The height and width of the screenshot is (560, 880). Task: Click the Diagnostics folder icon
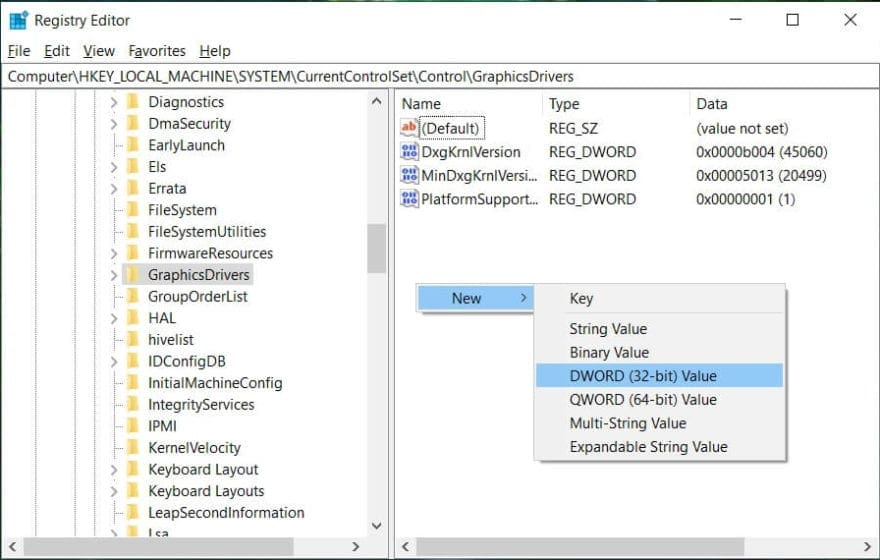coord(133,102)
